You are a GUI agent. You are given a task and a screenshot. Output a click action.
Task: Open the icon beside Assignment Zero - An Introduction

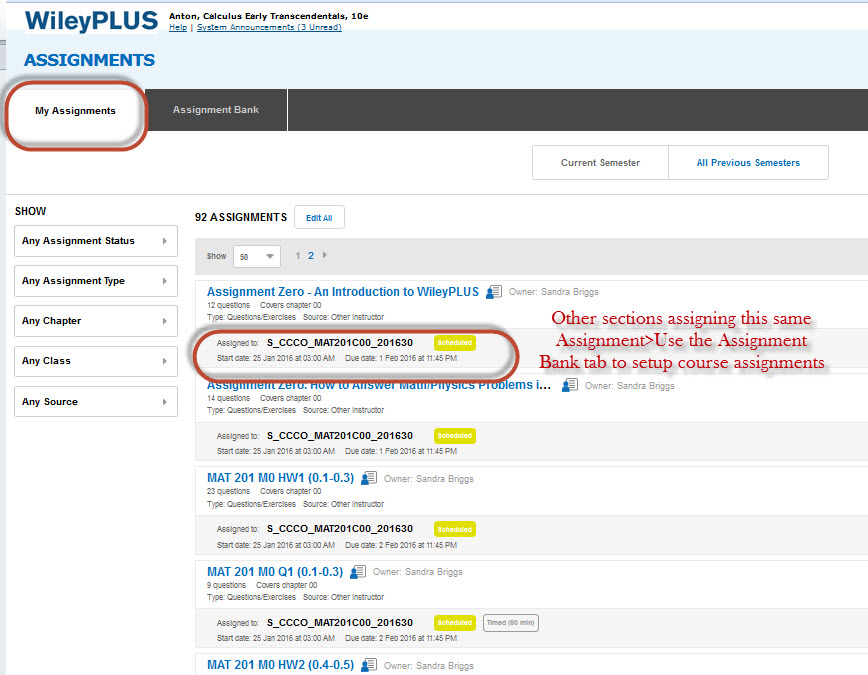click(x=494, y=292)
